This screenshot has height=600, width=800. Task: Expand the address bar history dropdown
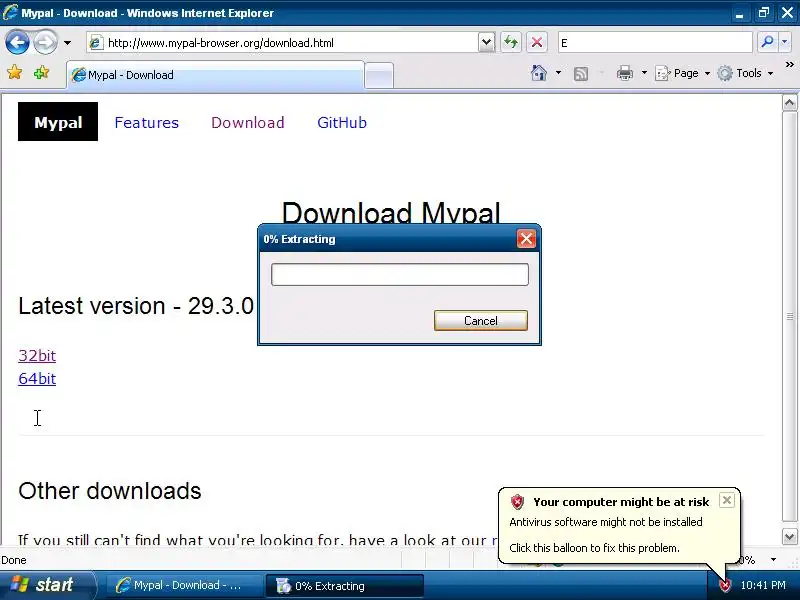click(487, 43)
